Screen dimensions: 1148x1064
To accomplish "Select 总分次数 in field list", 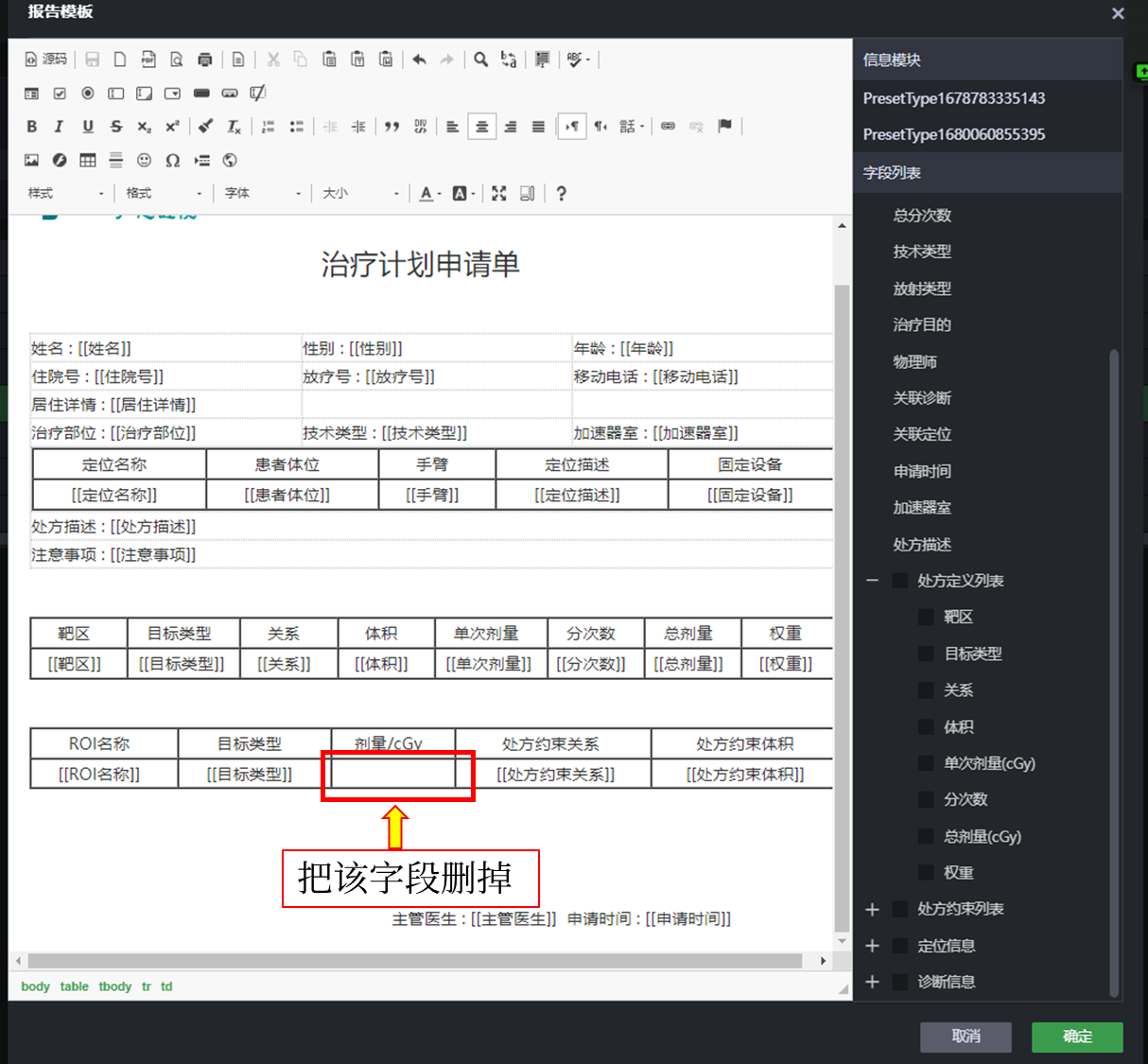I will click(x=922, y=216).
